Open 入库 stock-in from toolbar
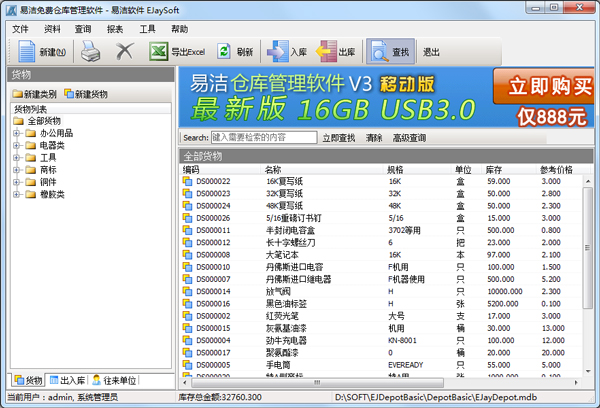The height and width of the screenshot is (408, 600). [290, 52]
